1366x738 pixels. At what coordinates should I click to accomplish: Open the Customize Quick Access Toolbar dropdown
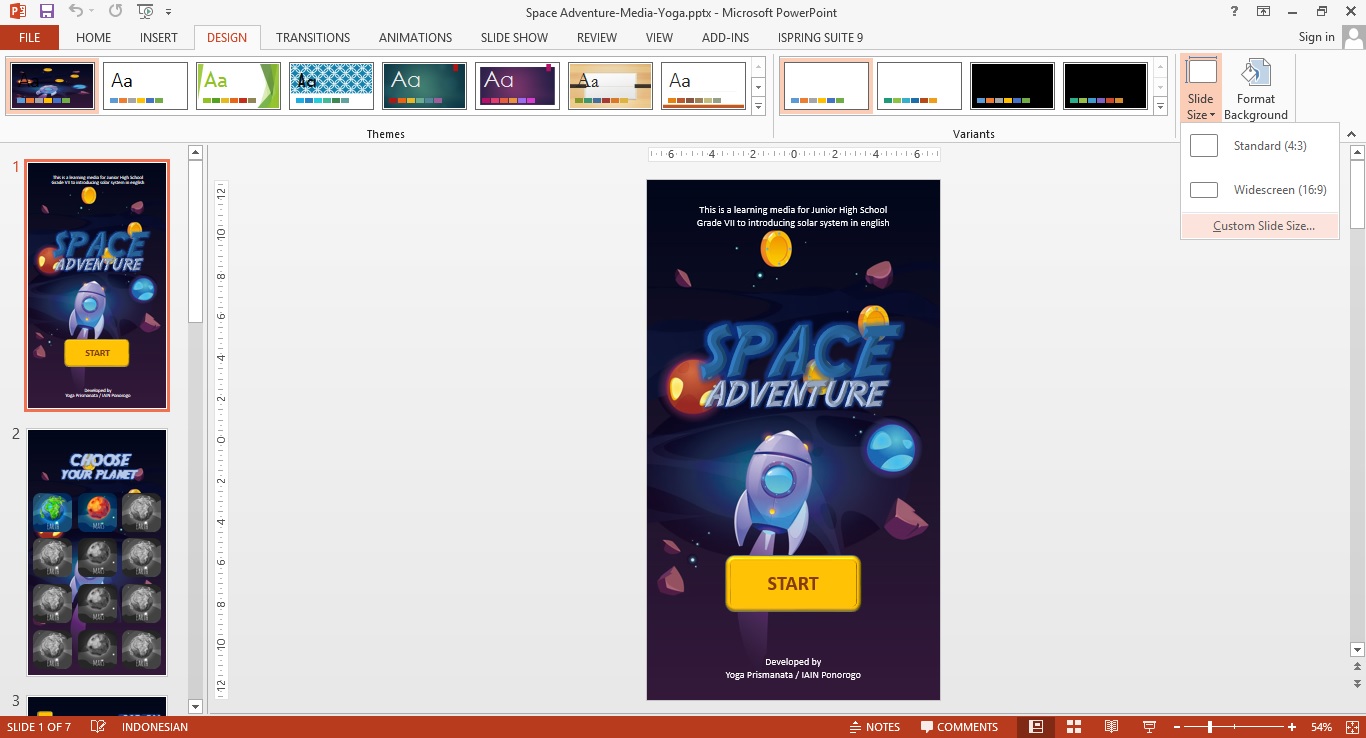pos(166,10)
